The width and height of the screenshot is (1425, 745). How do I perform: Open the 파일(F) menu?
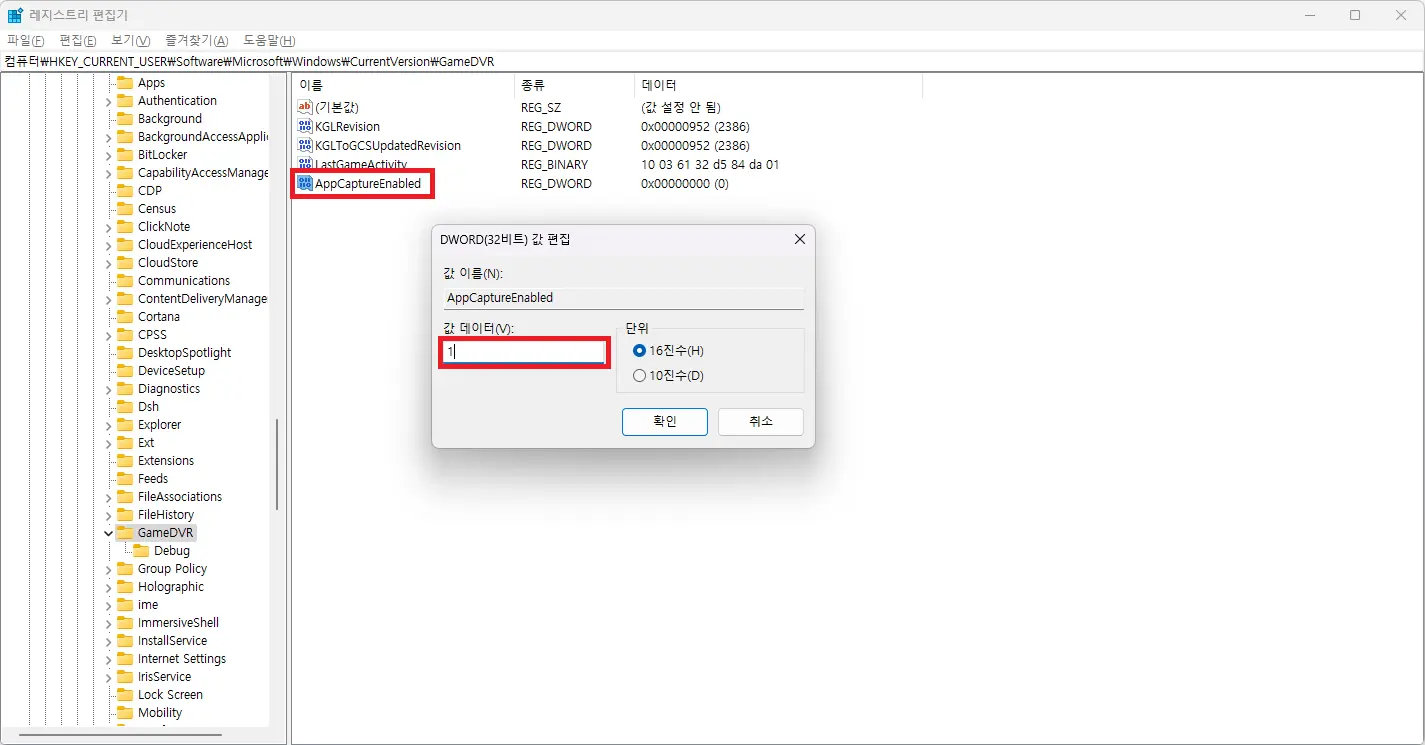pos(26,41)
